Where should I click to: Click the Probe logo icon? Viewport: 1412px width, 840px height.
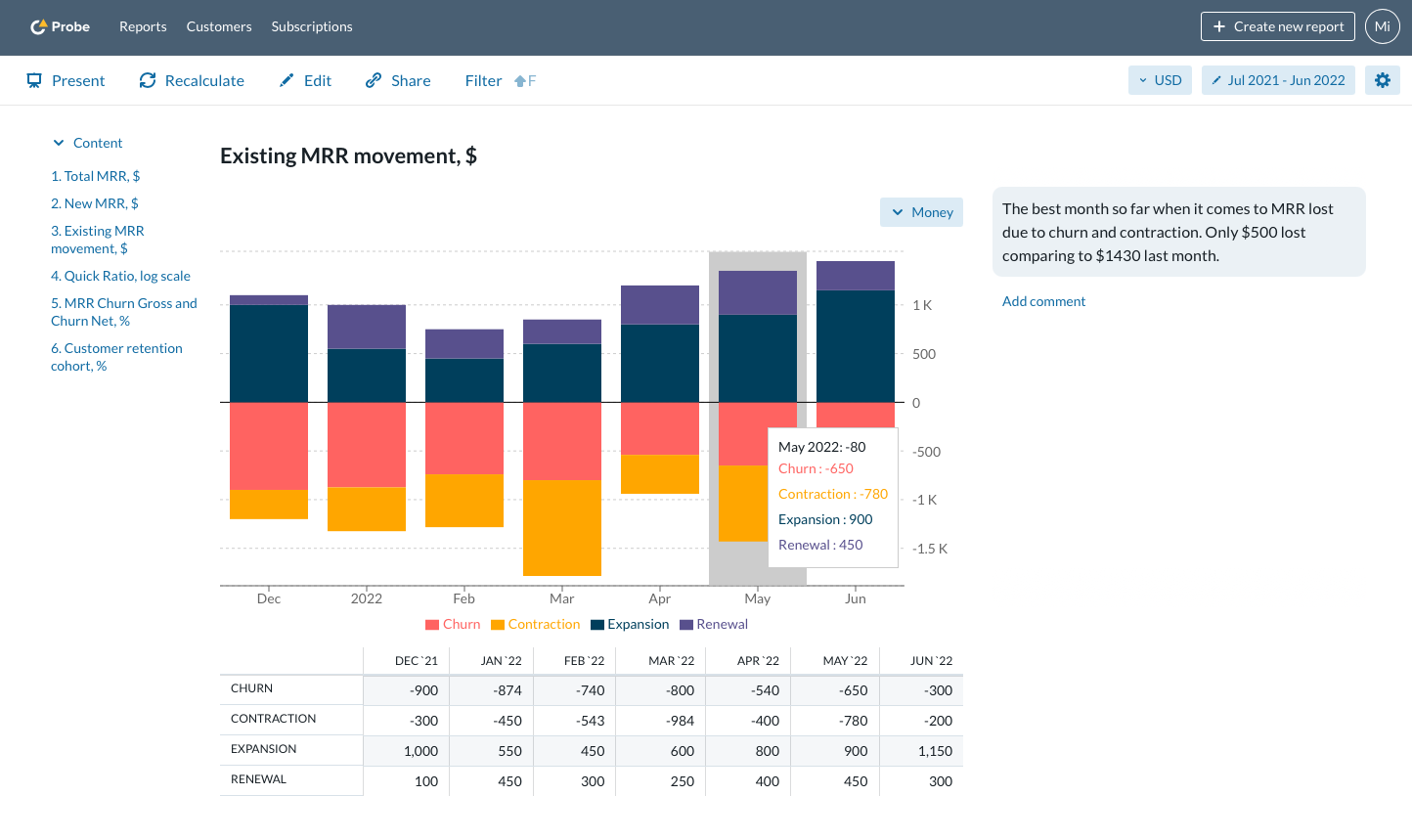[38, 27]
